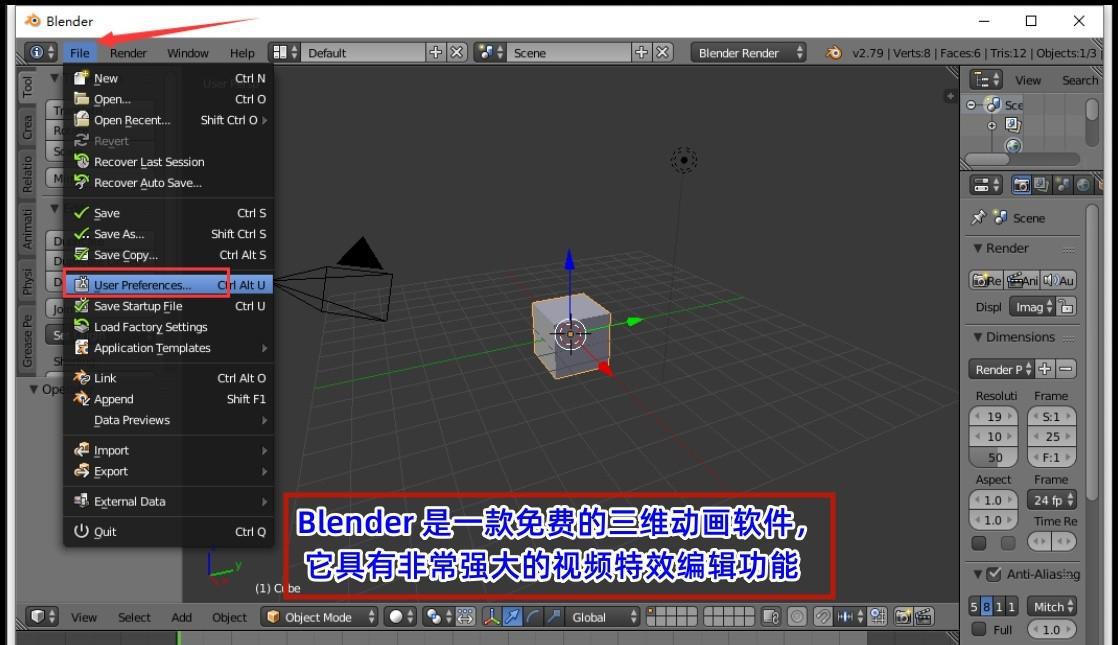Open the Render menu

click(x=128, y=53)
